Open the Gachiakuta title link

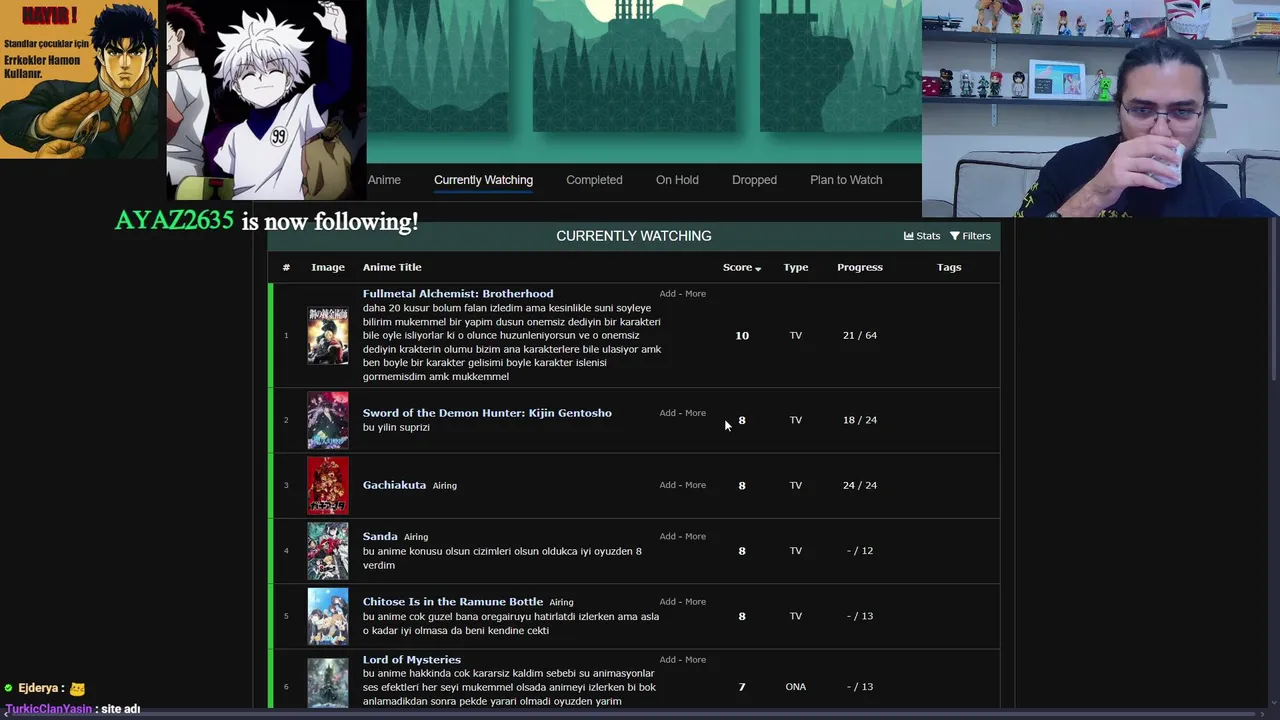point(394,485)
